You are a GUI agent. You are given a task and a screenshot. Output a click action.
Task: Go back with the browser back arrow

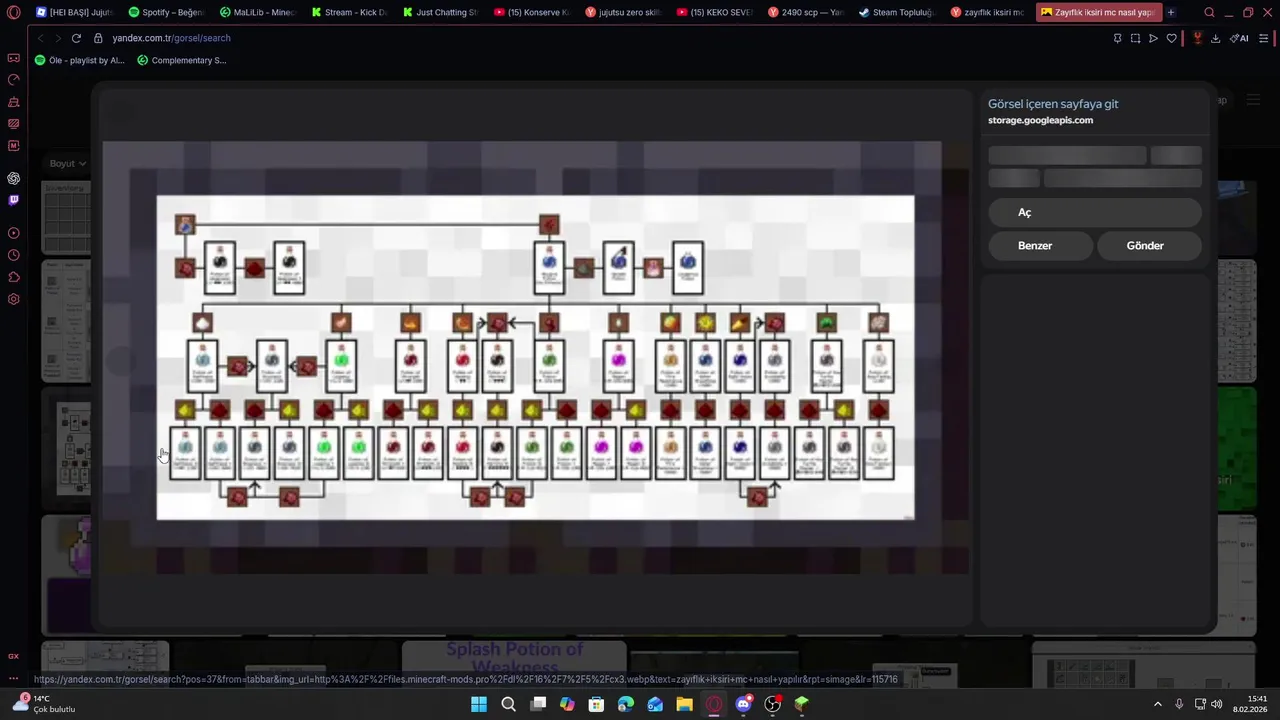point(40,38)
